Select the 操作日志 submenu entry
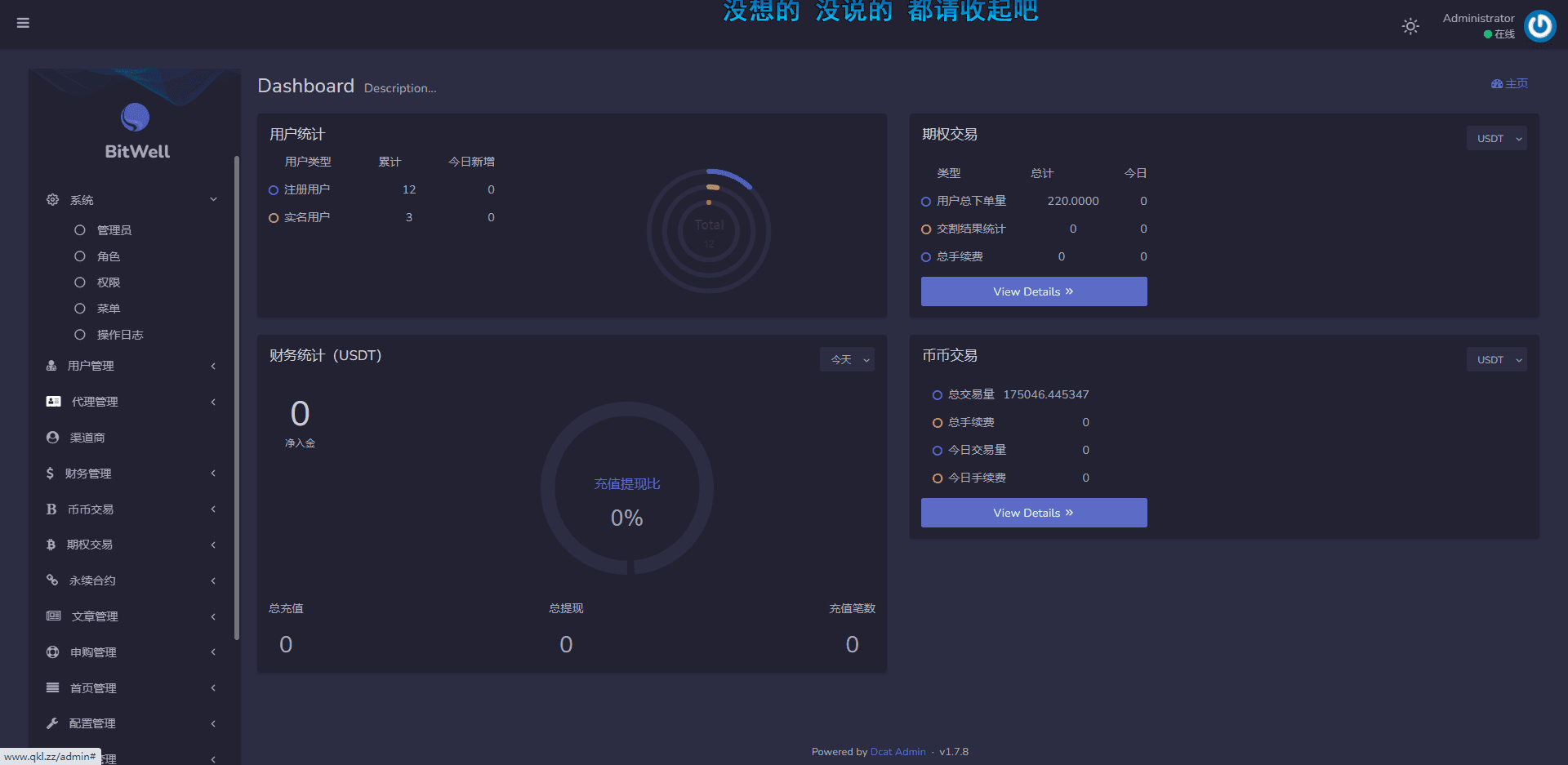1568x765 pixels. click(119, 335)
